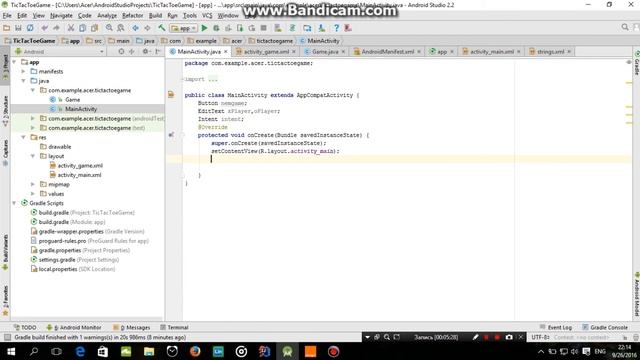640x360 pixels.
Task: Click the UTF-8 encoding selector
Action: [541, 337]
